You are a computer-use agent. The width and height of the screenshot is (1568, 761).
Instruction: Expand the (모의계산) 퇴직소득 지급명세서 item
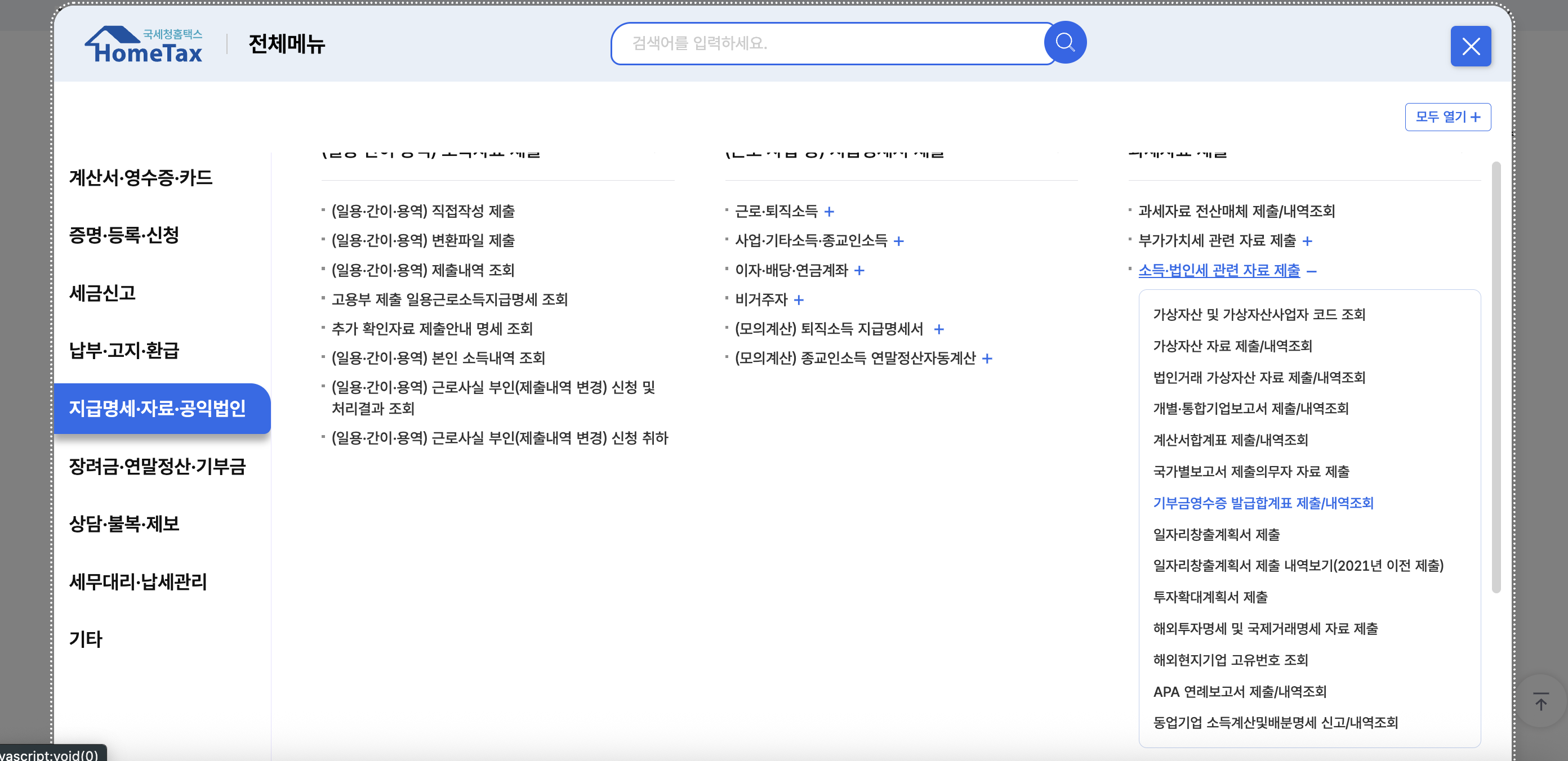tap(940, 329)
